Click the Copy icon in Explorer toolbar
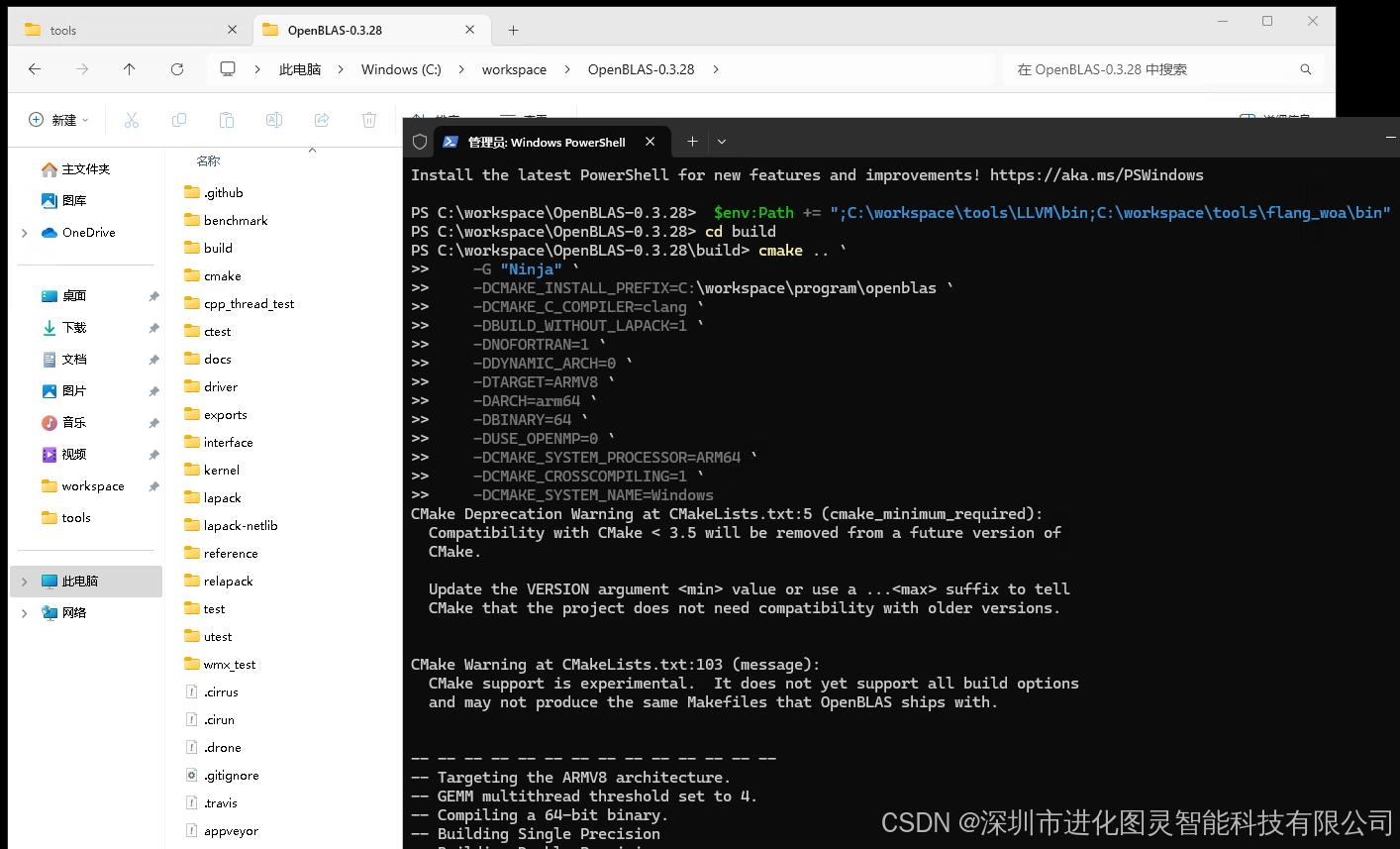 pyautogui.click(x=179, y=120)
